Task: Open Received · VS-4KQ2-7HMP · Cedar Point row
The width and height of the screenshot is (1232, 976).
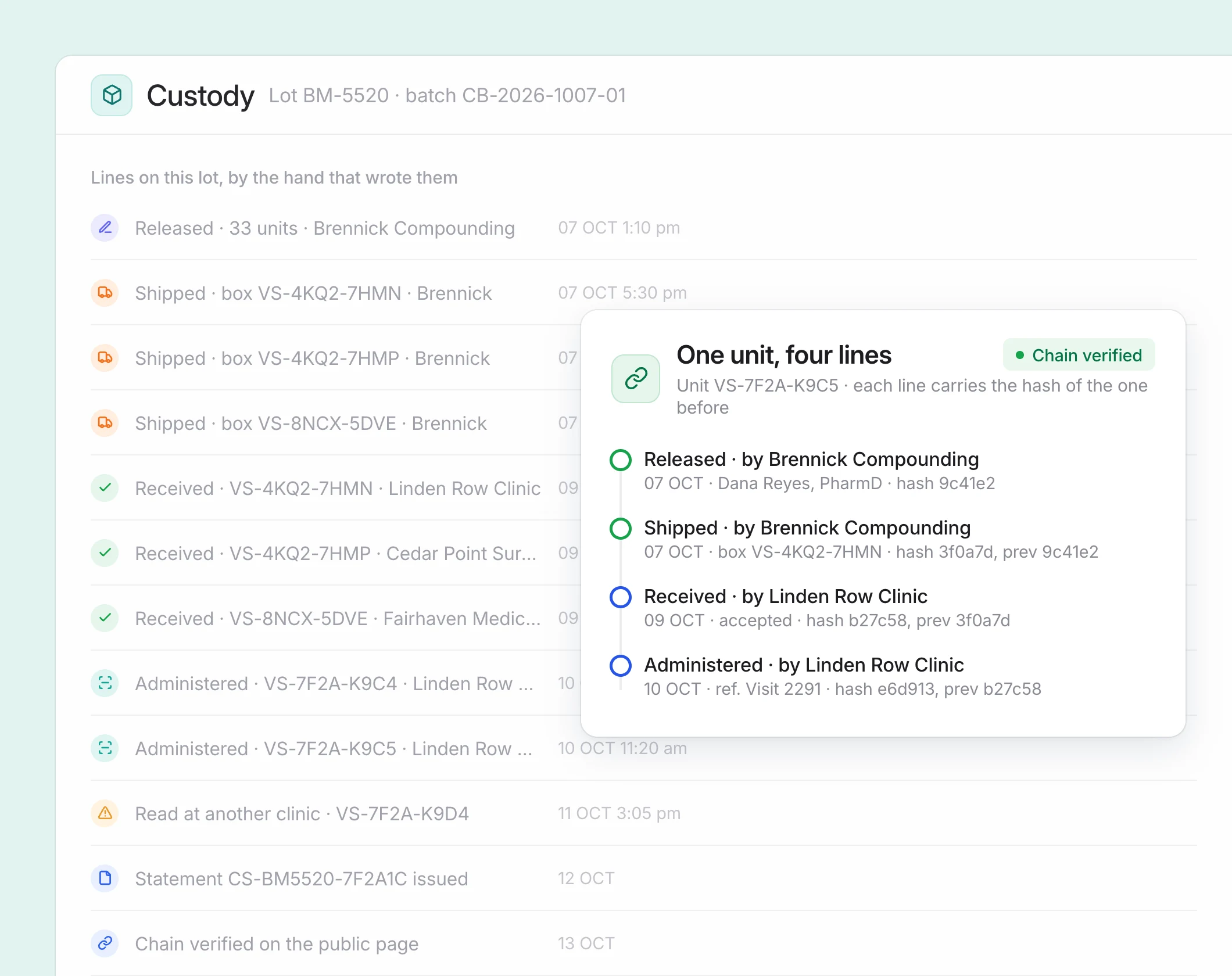Action: click(x=336, y=554)
